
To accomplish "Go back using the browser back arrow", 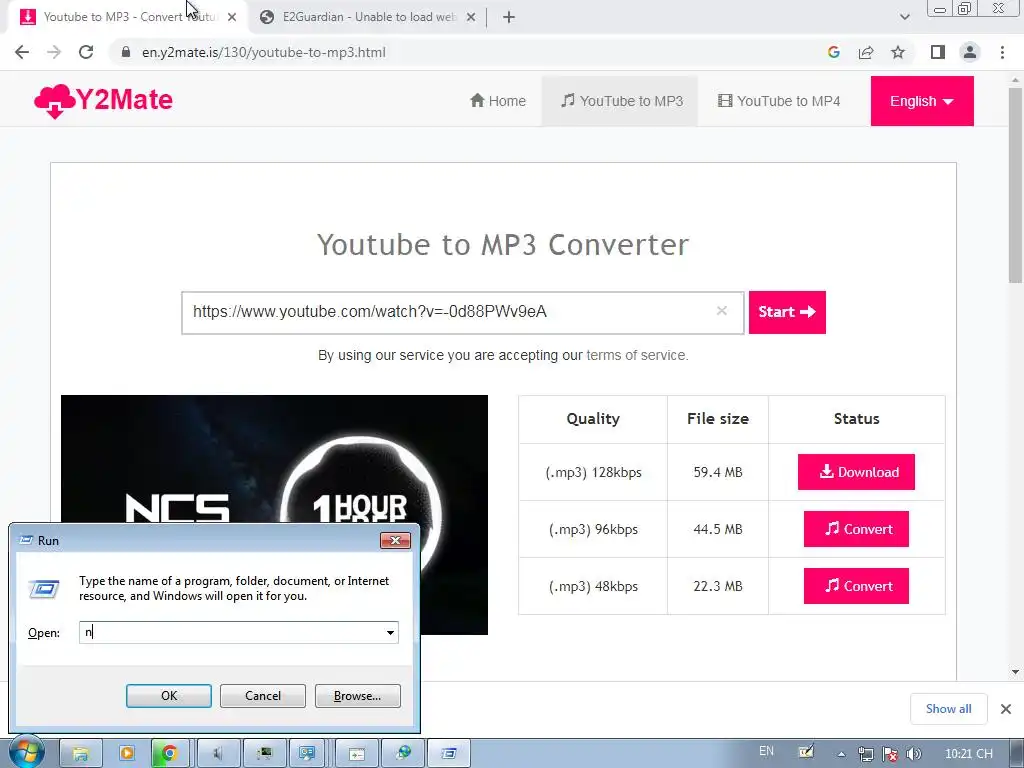I will tap(22, 52).
